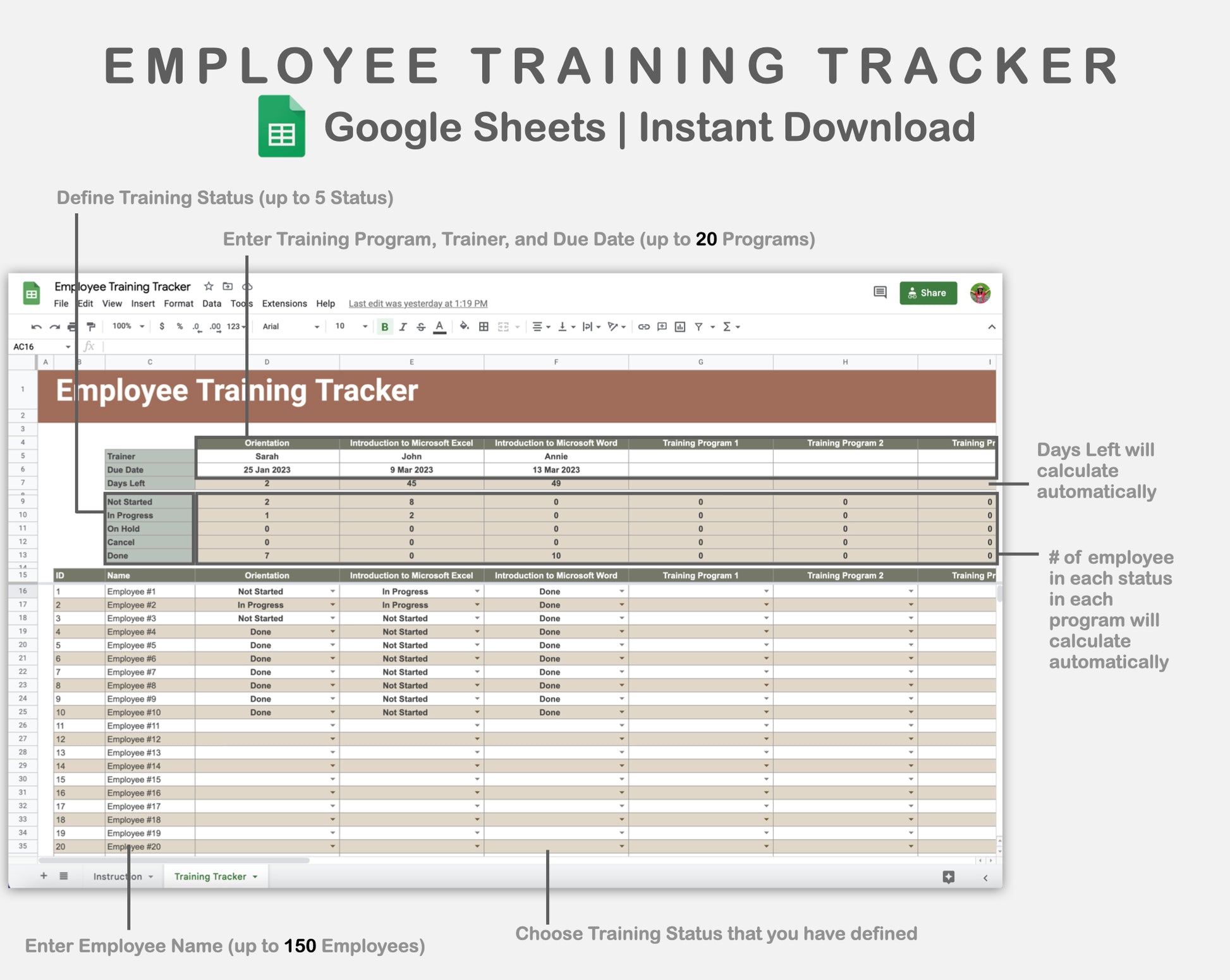
Task: Open the 100% zoom dropdown
Action: tap(128, 327)
